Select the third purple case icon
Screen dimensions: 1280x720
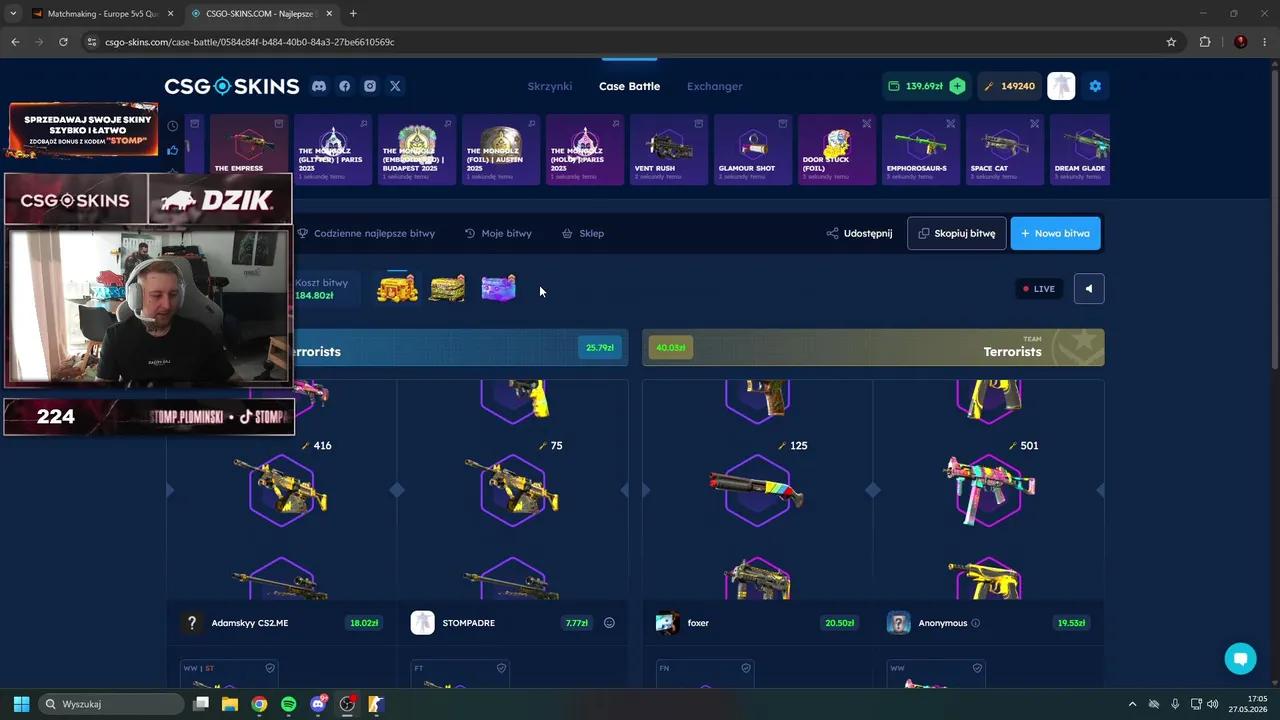[498, 289]
